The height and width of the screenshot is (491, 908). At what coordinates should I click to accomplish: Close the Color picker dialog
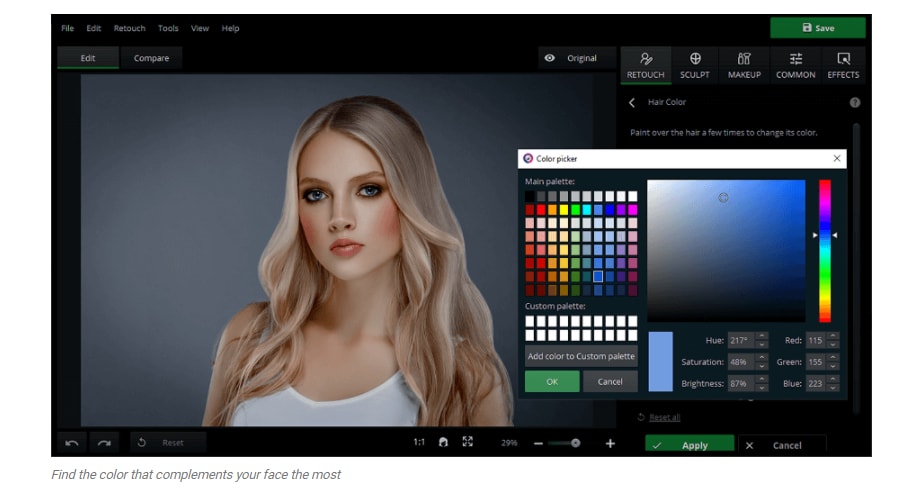837,158
